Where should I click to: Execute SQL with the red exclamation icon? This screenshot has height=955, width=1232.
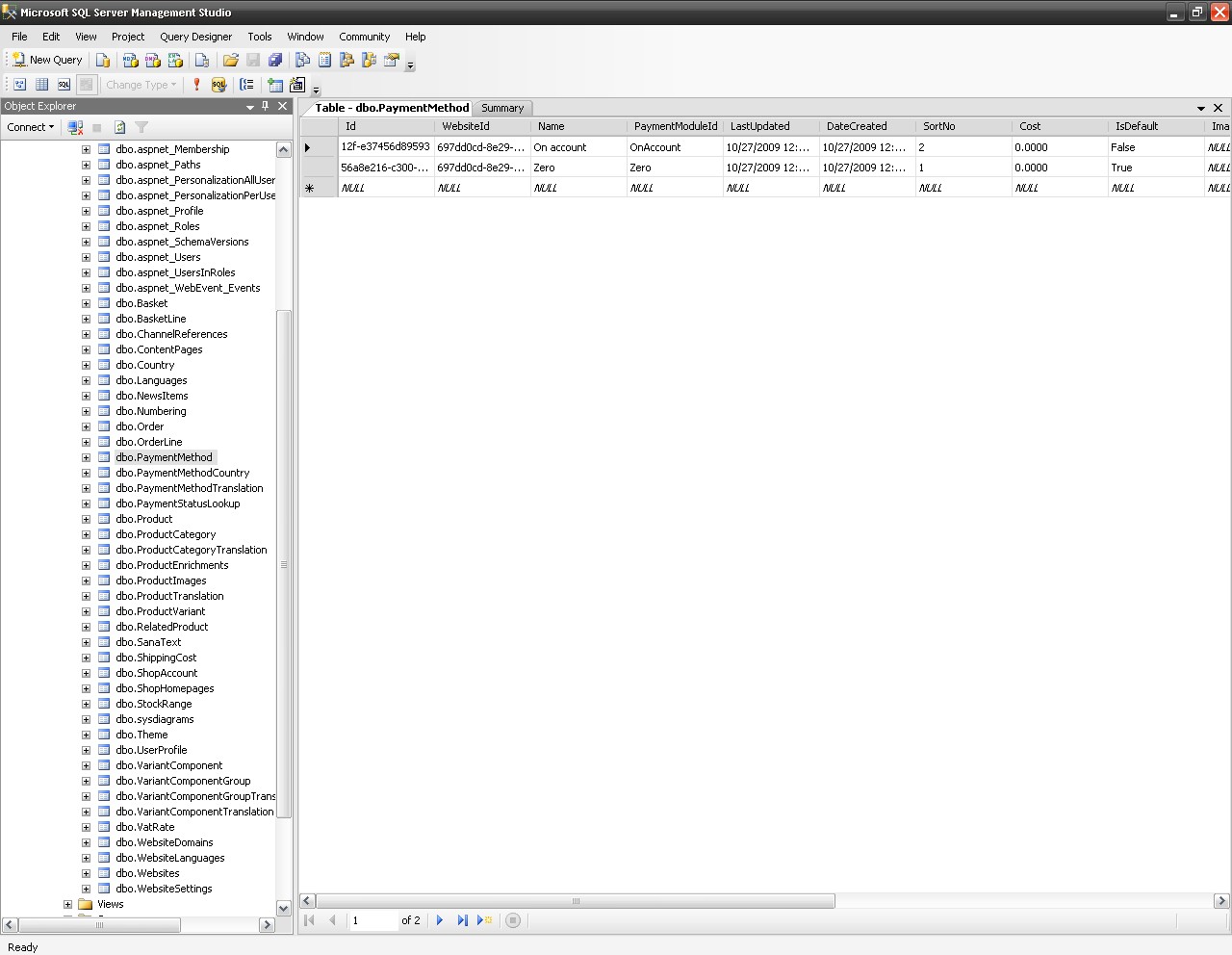197,85
